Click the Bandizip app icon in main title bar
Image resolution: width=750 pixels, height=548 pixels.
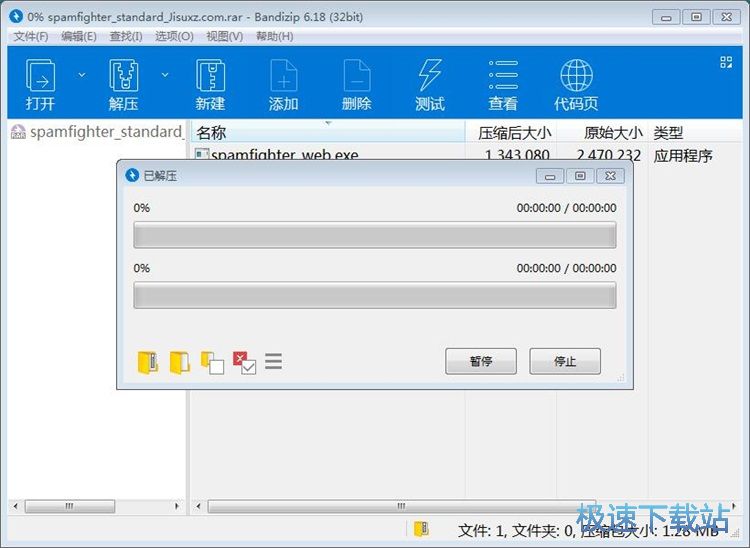coord(16,17)
